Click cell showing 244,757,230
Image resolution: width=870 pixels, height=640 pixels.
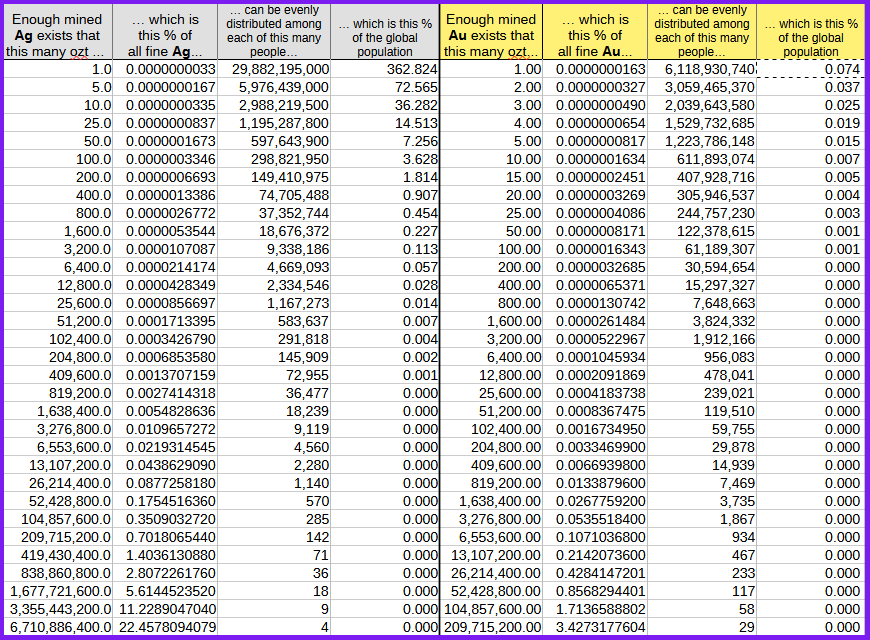tap(702, 213)
